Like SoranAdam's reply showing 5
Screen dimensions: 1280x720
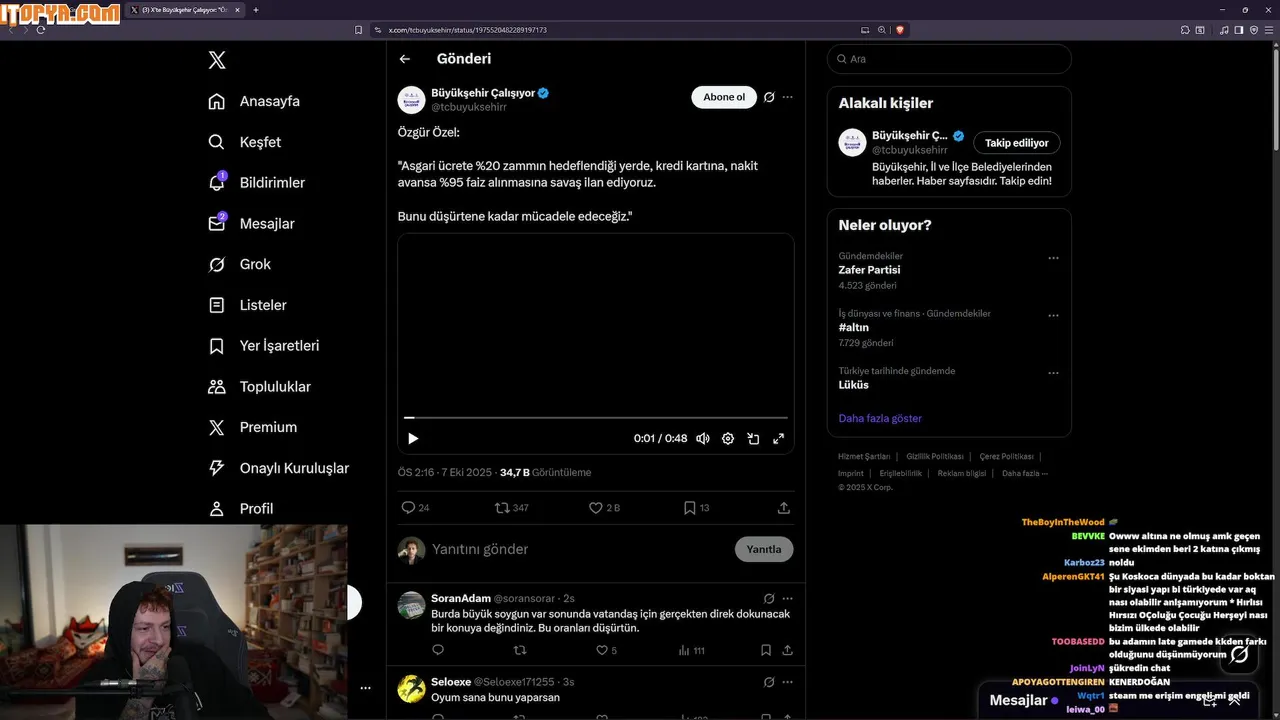click(x=602, y=650)
